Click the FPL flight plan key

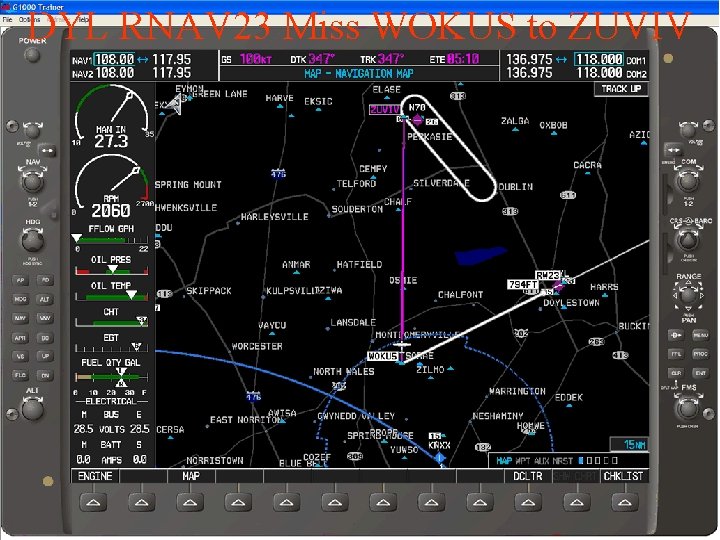click(x=676, y=354)
